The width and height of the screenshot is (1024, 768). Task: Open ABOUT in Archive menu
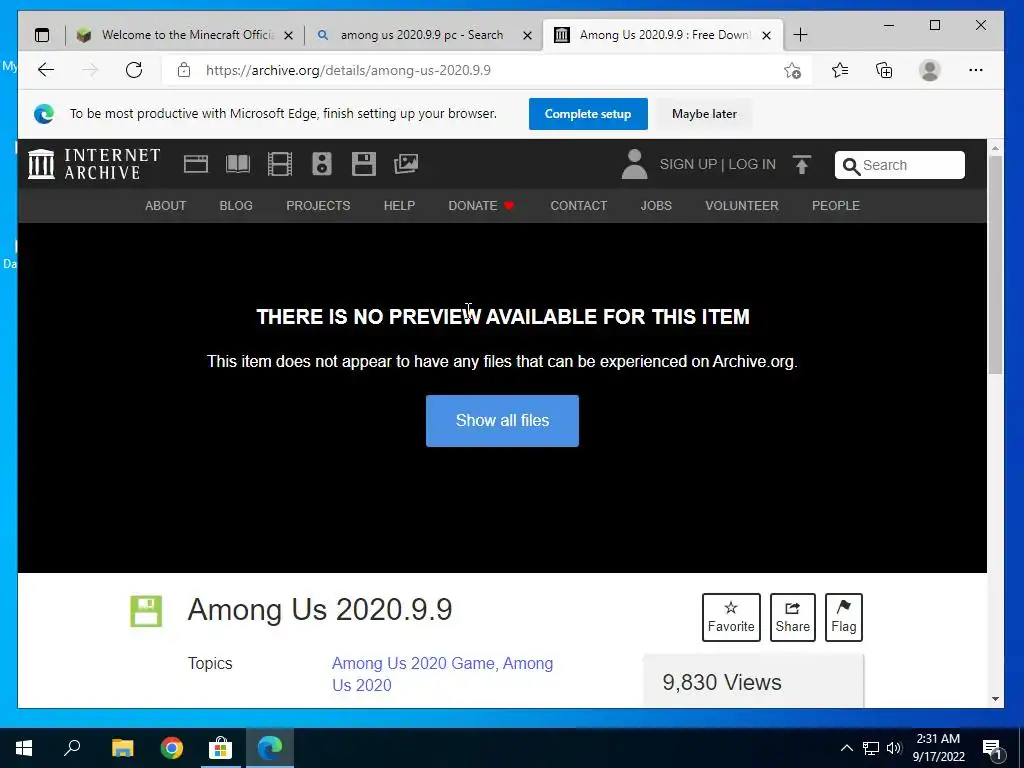pos(165,206)
